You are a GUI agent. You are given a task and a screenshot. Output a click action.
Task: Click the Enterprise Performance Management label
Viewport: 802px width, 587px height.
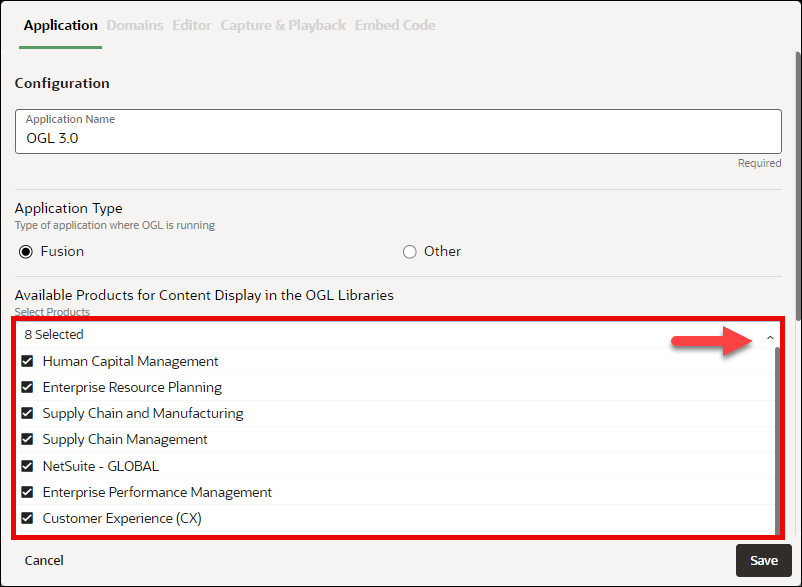(157, 492)
